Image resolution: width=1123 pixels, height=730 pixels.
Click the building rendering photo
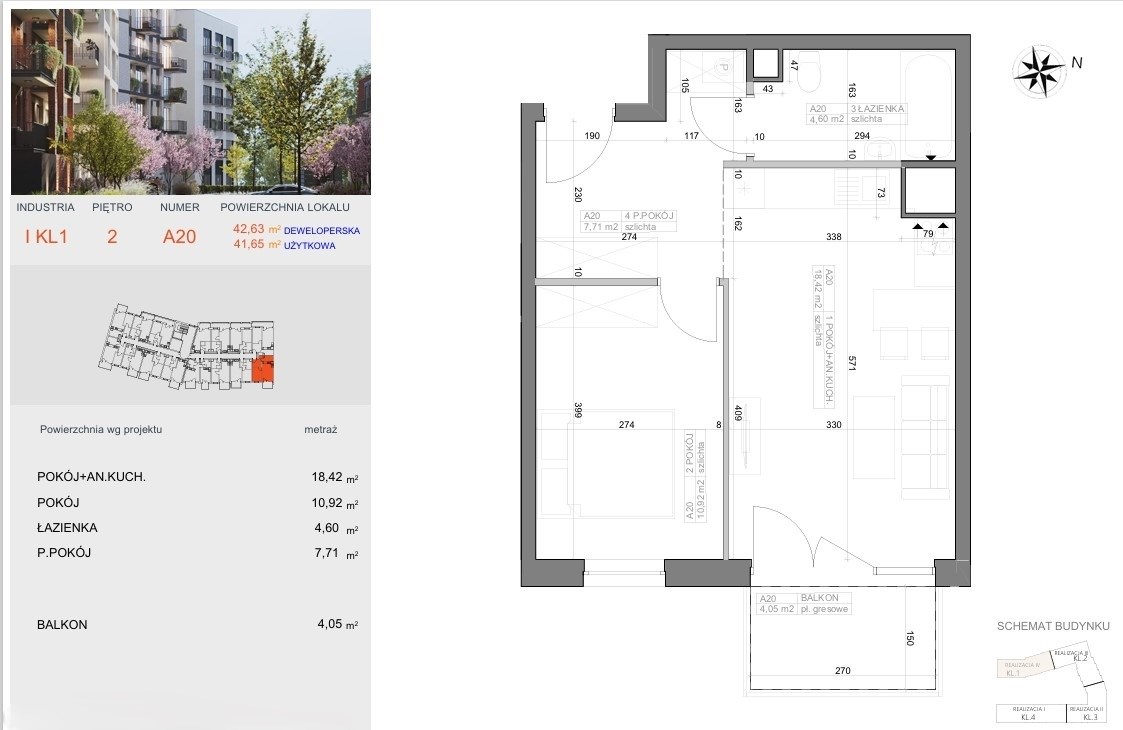(x=191, y=101)
